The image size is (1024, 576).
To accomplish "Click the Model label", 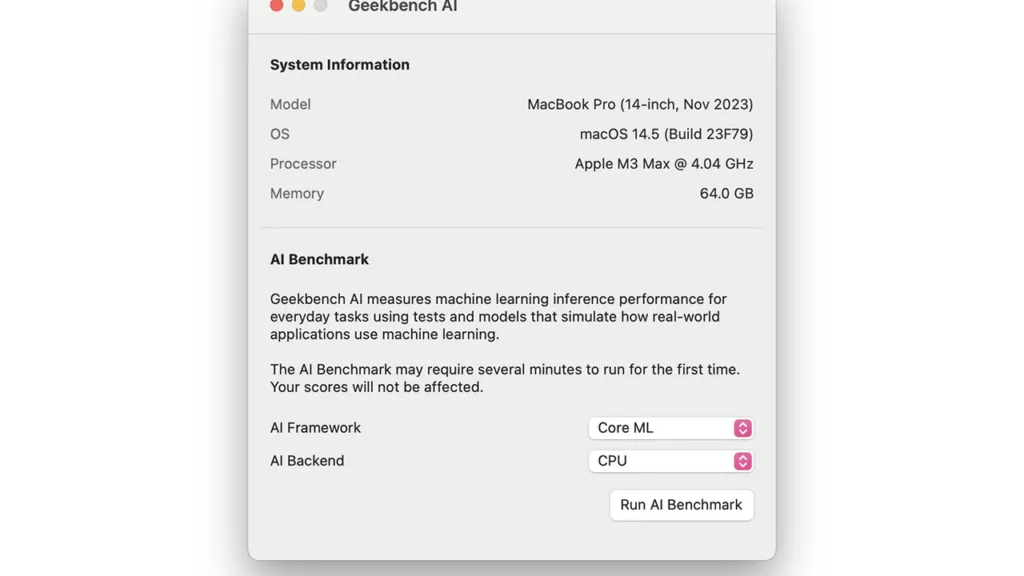I will [290, 104].
